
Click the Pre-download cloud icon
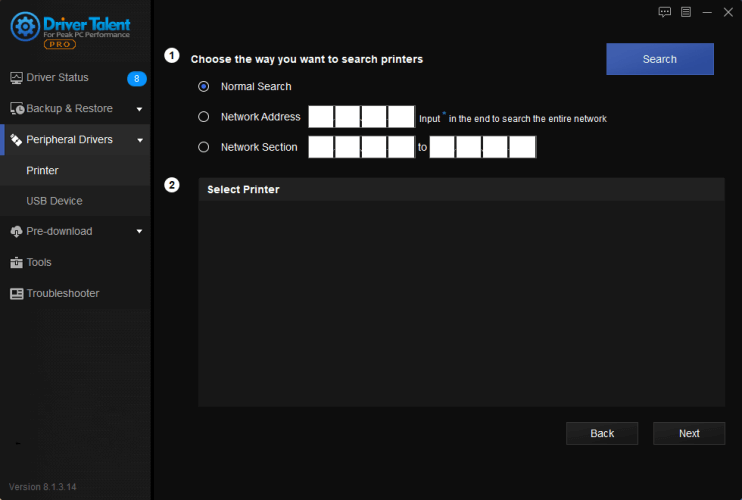16,232
